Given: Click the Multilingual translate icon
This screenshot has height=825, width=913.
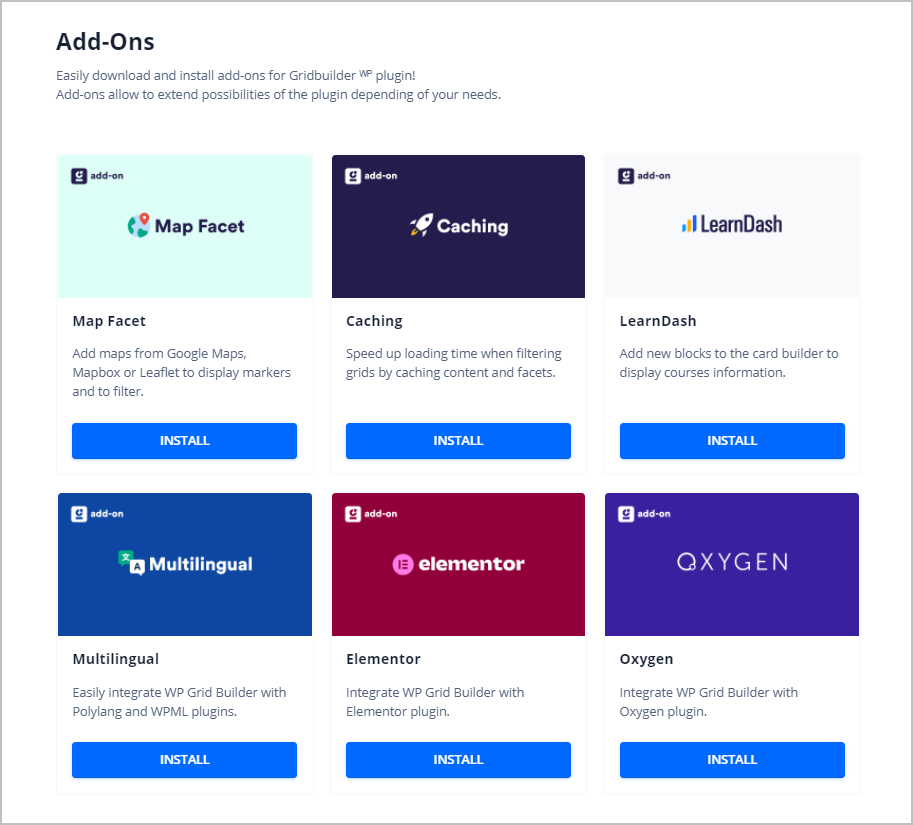Looking at the screenshot, I should 131,562.
